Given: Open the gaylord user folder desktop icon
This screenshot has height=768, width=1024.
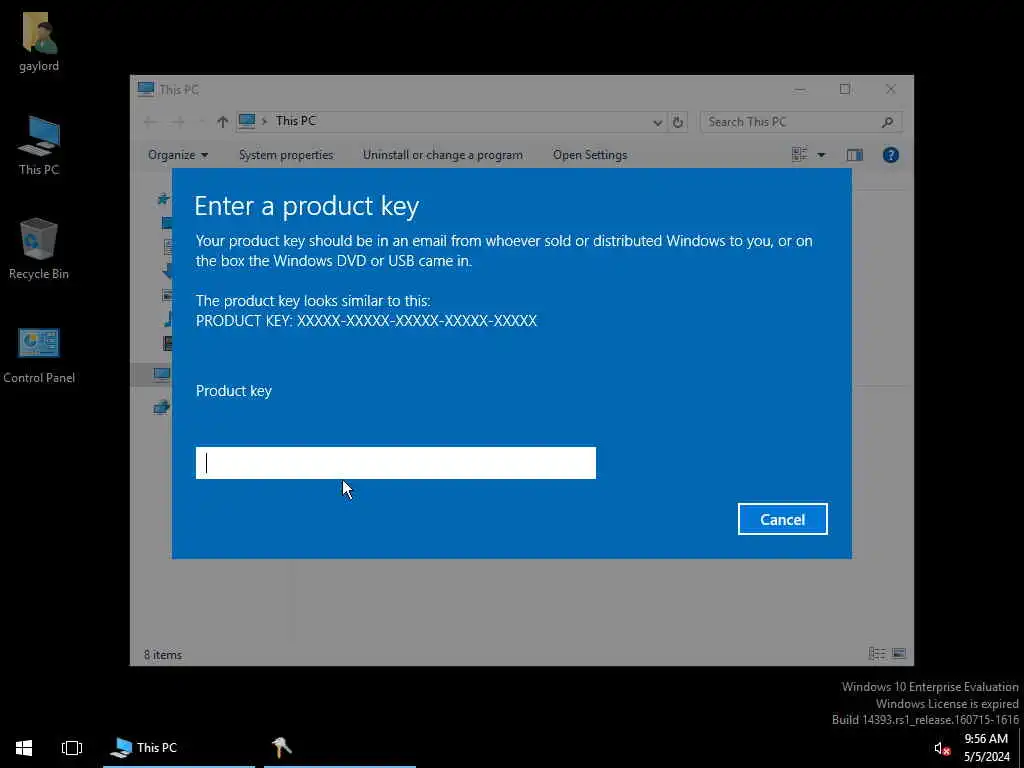Looking at the screenshot, I should coord(39,42).
